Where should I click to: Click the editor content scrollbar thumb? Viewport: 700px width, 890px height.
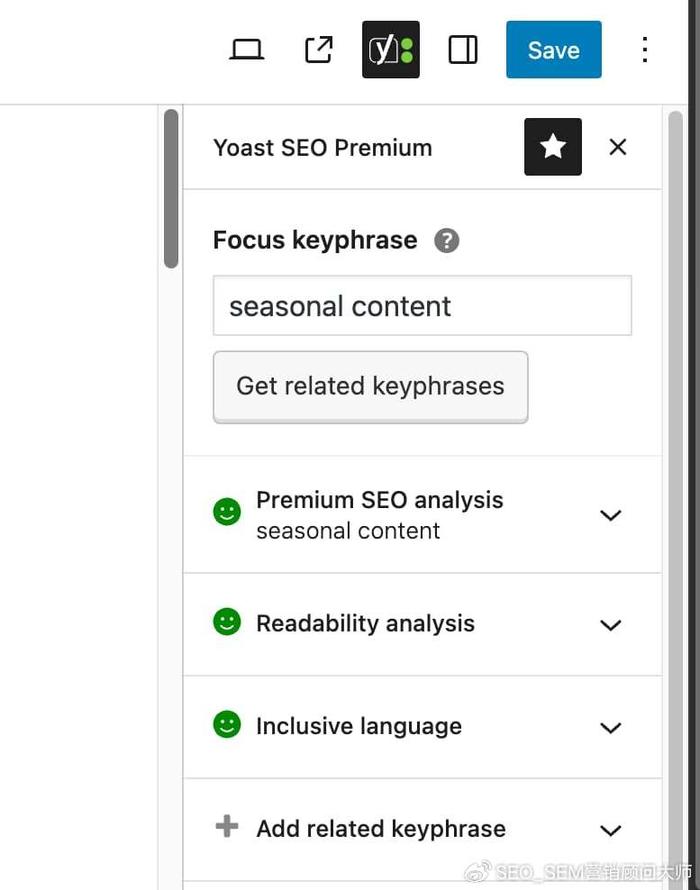pyautogui.click(x=171, y=188)
